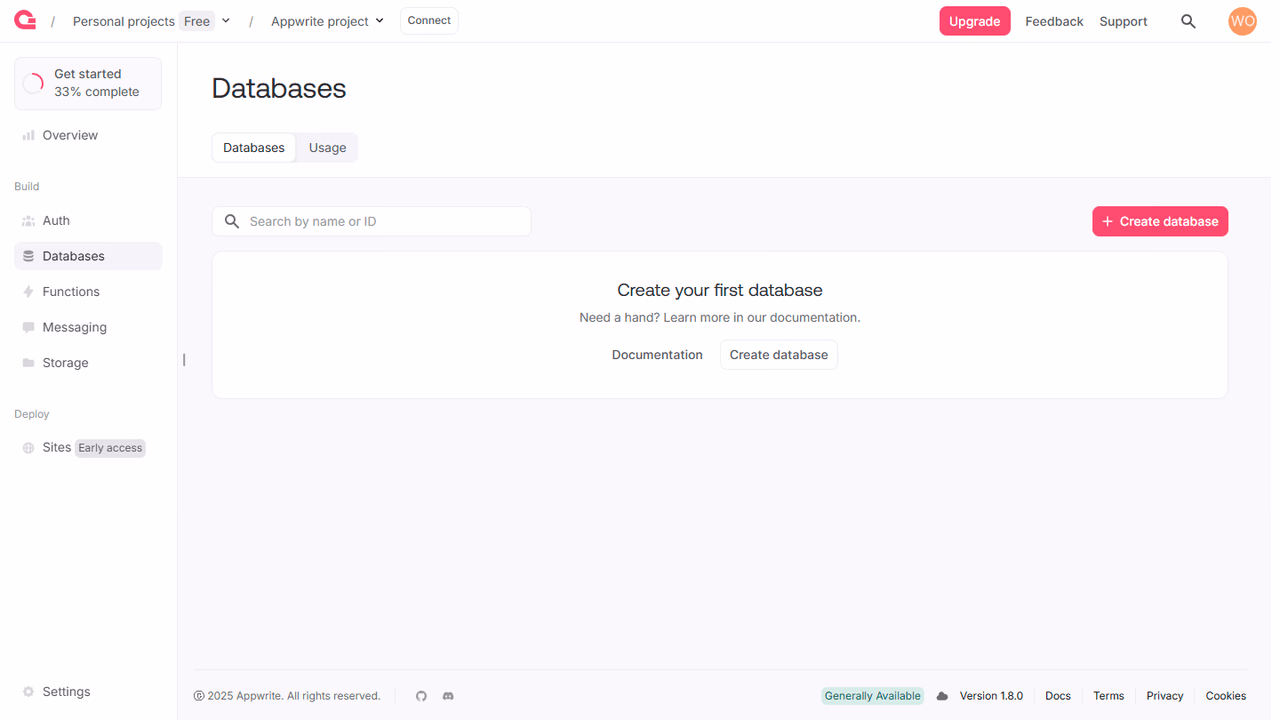1280x720 pixels.
Task: Click the Generally Available badge
Action: [x=872, y=696]
